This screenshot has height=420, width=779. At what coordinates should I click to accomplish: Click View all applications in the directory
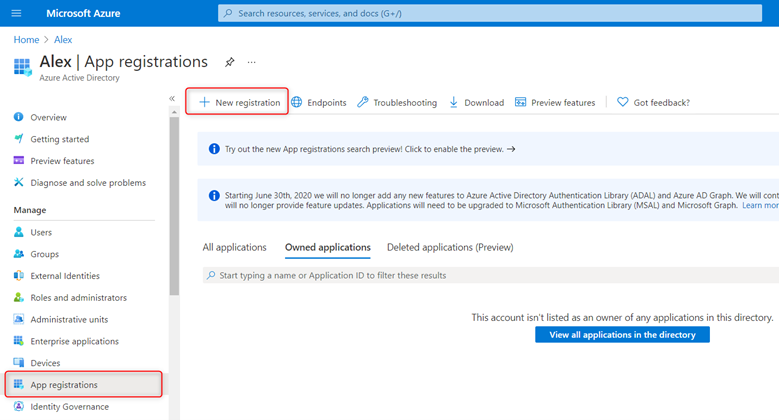click(622, 335)
